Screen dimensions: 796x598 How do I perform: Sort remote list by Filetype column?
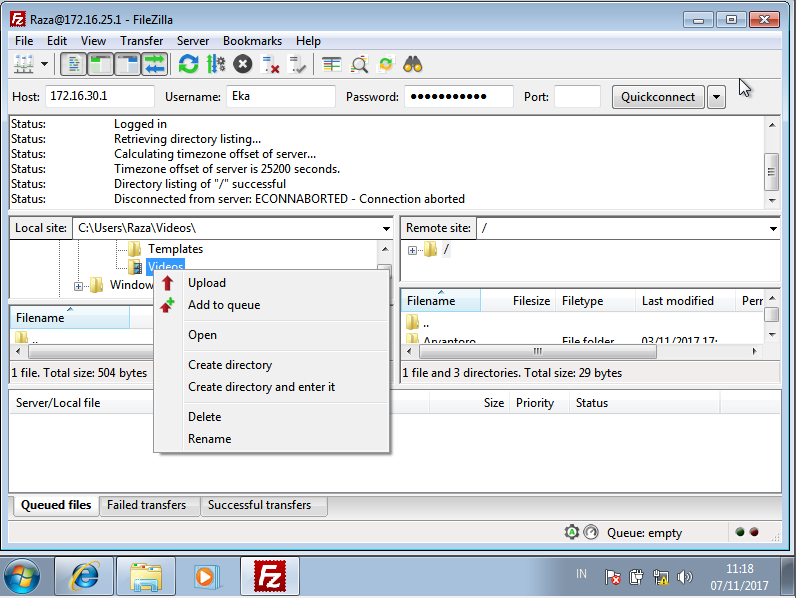(x=595, y=301)
